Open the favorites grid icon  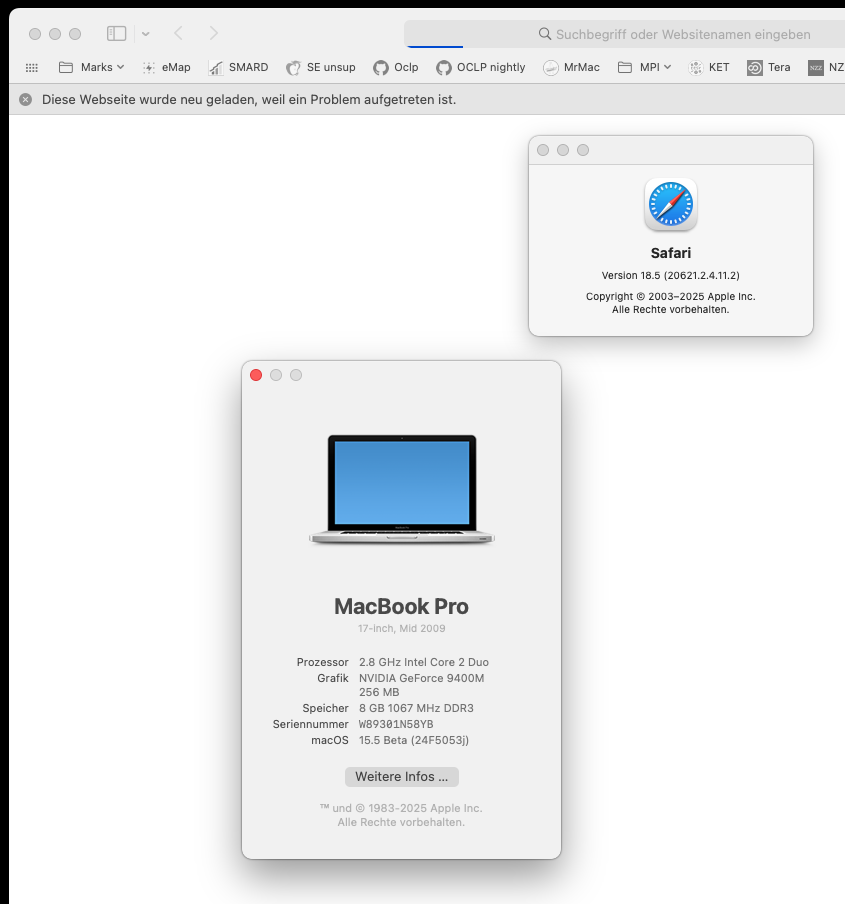[32, 67]
